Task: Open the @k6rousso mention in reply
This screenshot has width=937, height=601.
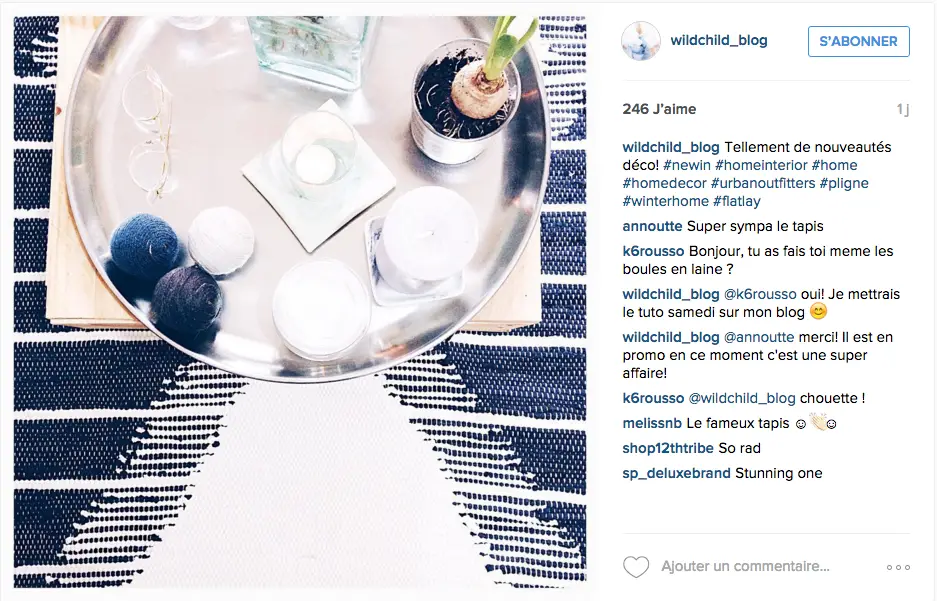Action: (x=760, y=294)
